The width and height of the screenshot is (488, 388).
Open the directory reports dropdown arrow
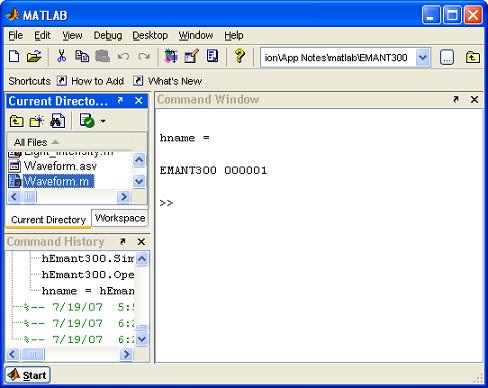point(103,121)
